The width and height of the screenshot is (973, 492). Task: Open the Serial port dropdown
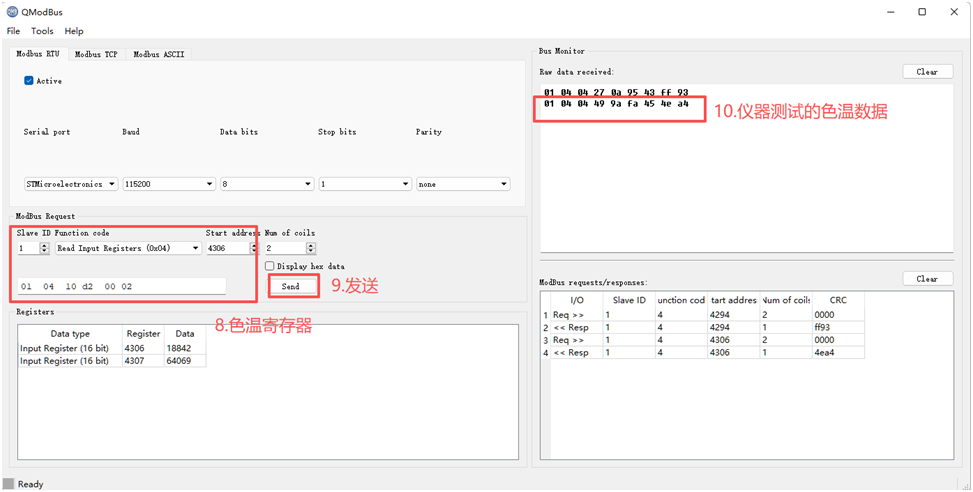click(x=70, y=184)
